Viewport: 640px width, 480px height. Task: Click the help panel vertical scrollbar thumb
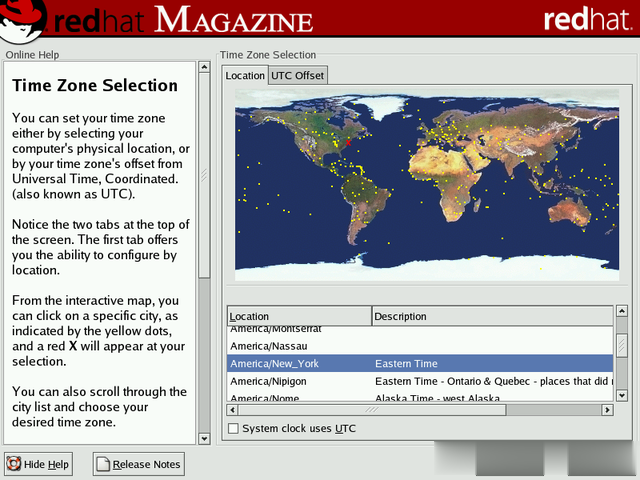204,176
